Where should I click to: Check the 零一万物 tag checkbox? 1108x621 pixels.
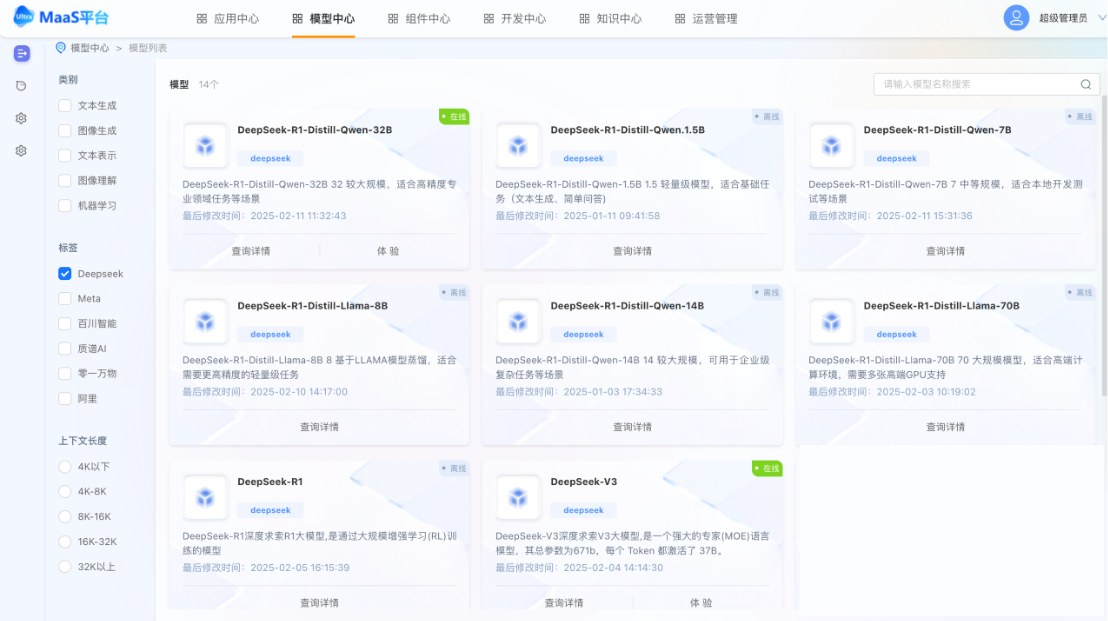tap(65, 374)
